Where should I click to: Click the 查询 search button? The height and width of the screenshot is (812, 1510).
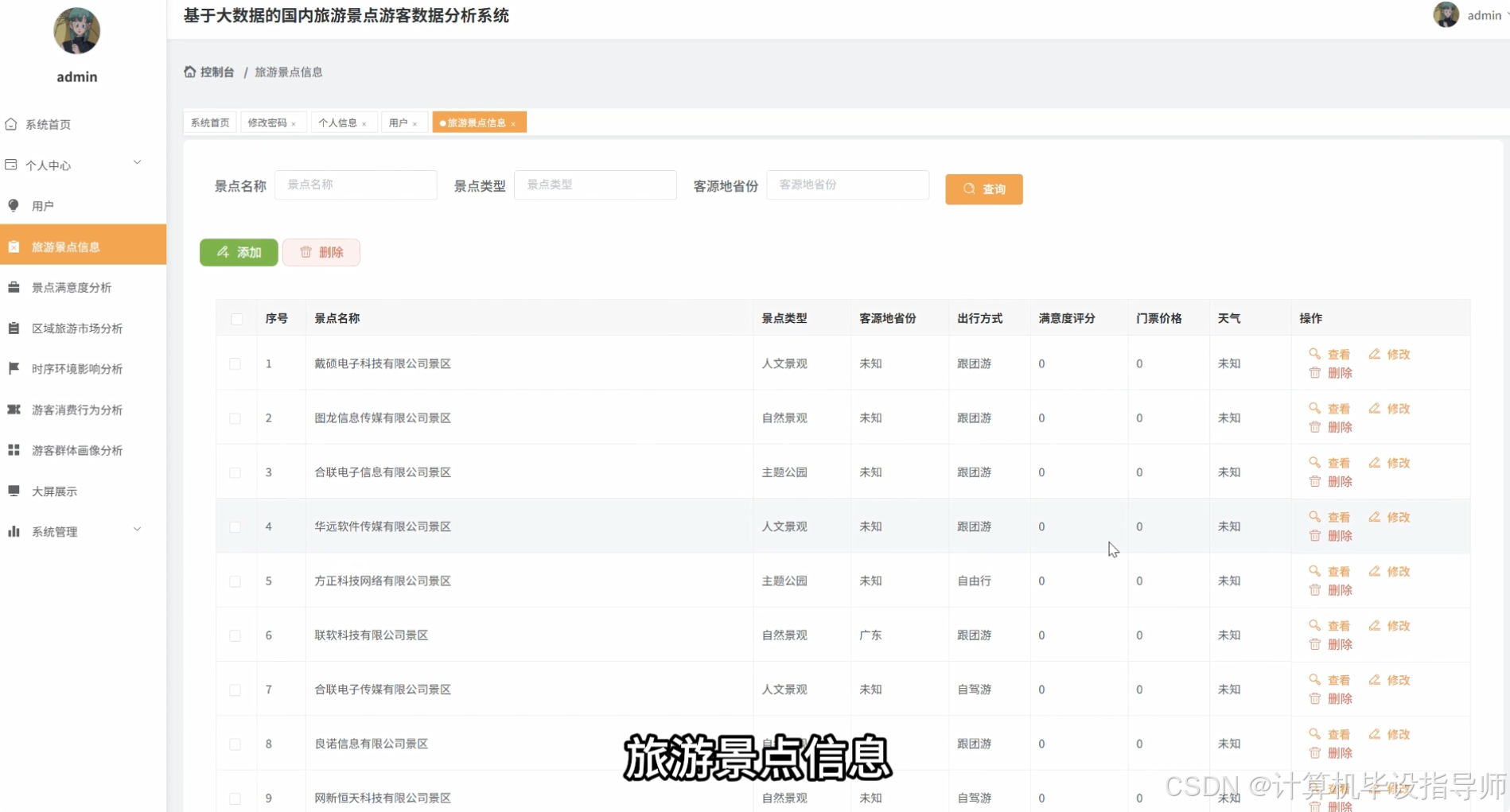click(x=983, y=189)
